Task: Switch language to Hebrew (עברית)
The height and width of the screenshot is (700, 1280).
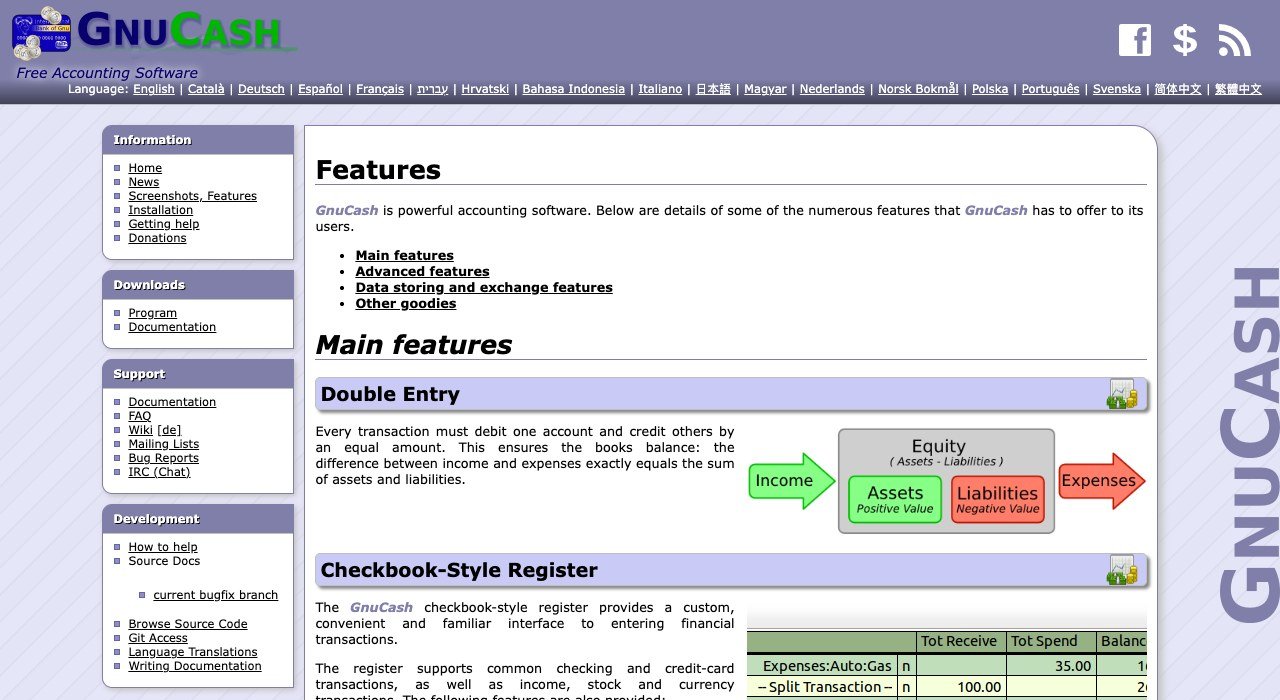Action: pyautogui.click(x=432, y=89)
